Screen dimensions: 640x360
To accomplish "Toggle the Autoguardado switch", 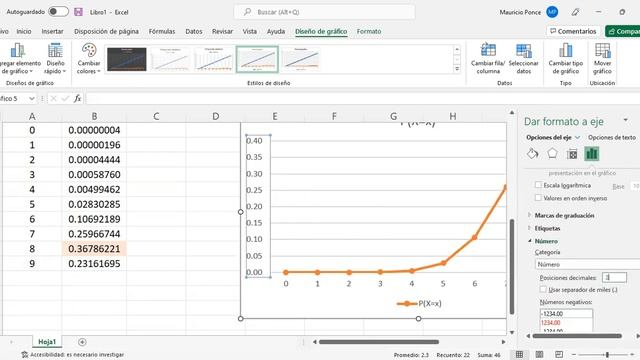I will [x=58, y=12].
